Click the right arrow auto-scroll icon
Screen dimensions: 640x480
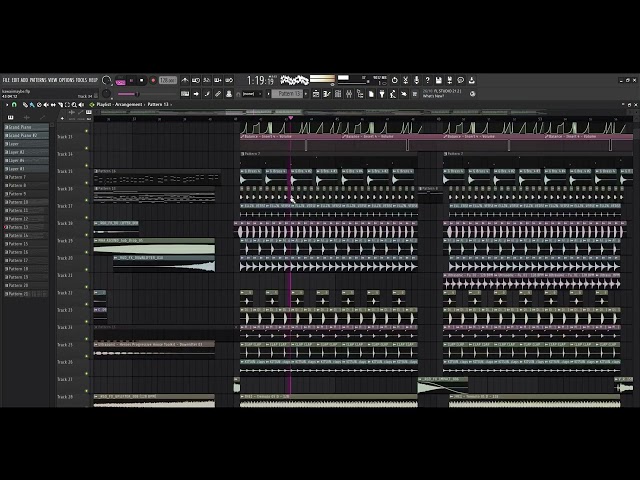[196, 94]
